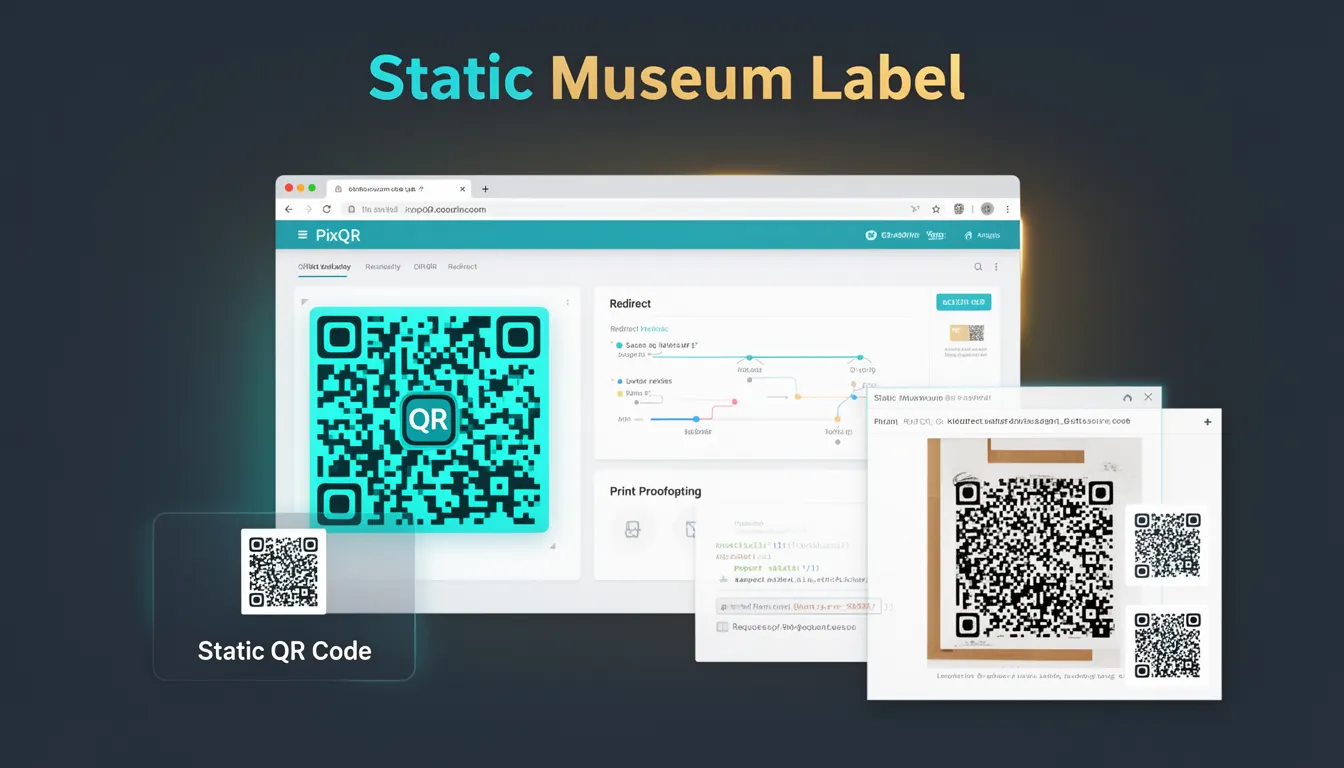Click the Static QR Code card thumbnail

pyautogui.click(x=284, y=572)
